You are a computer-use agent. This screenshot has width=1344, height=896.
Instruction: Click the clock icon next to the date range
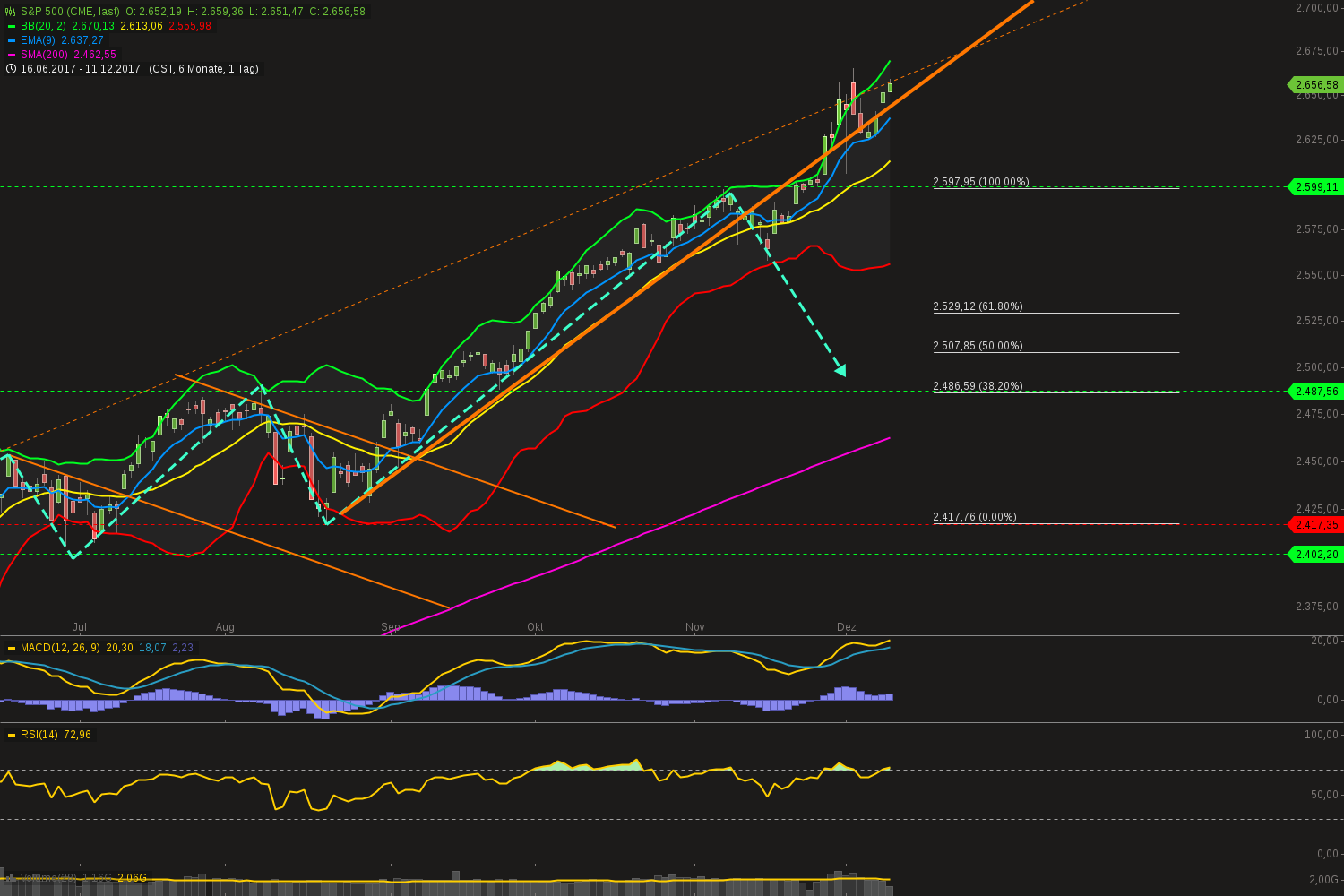point(10,68)
